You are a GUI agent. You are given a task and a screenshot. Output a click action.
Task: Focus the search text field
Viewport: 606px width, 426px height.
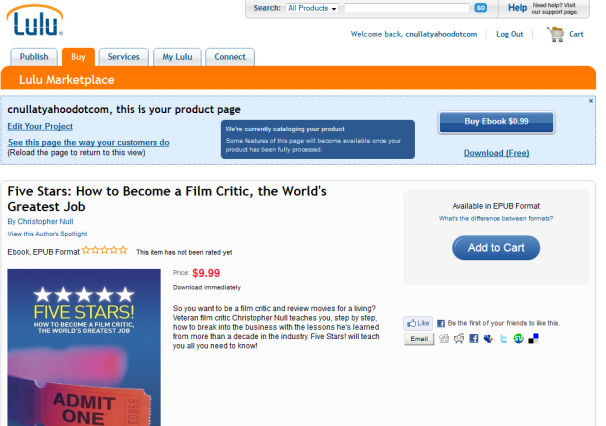[x=407, y=8]
